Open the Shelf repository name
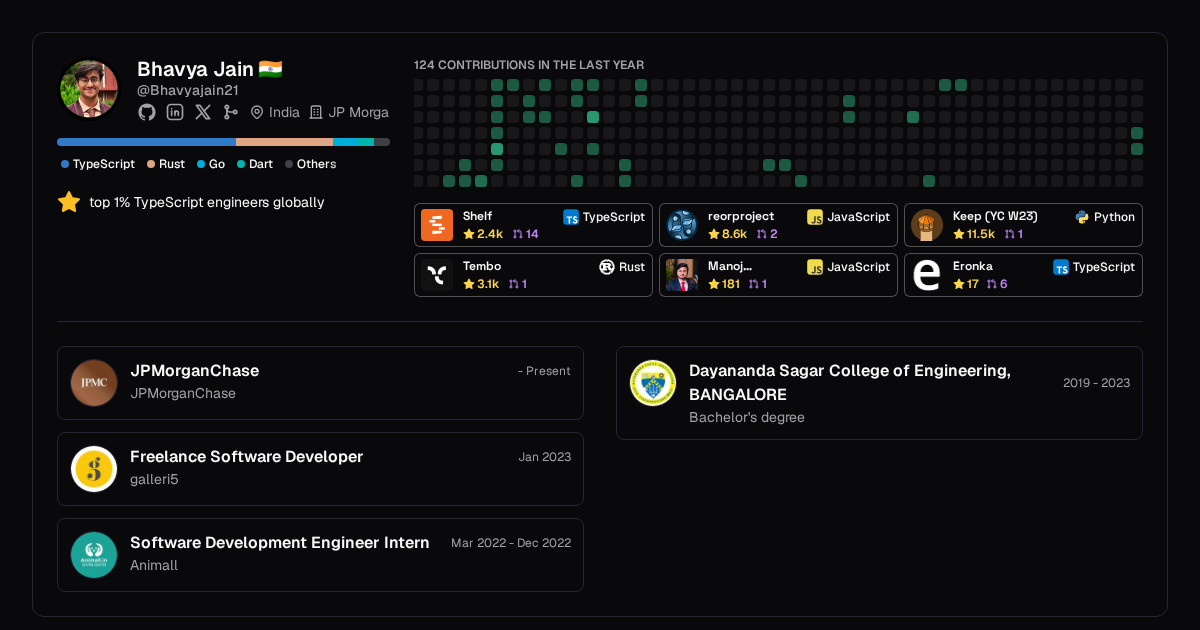This screenshot has width=1200, height=630. point(477,216)
